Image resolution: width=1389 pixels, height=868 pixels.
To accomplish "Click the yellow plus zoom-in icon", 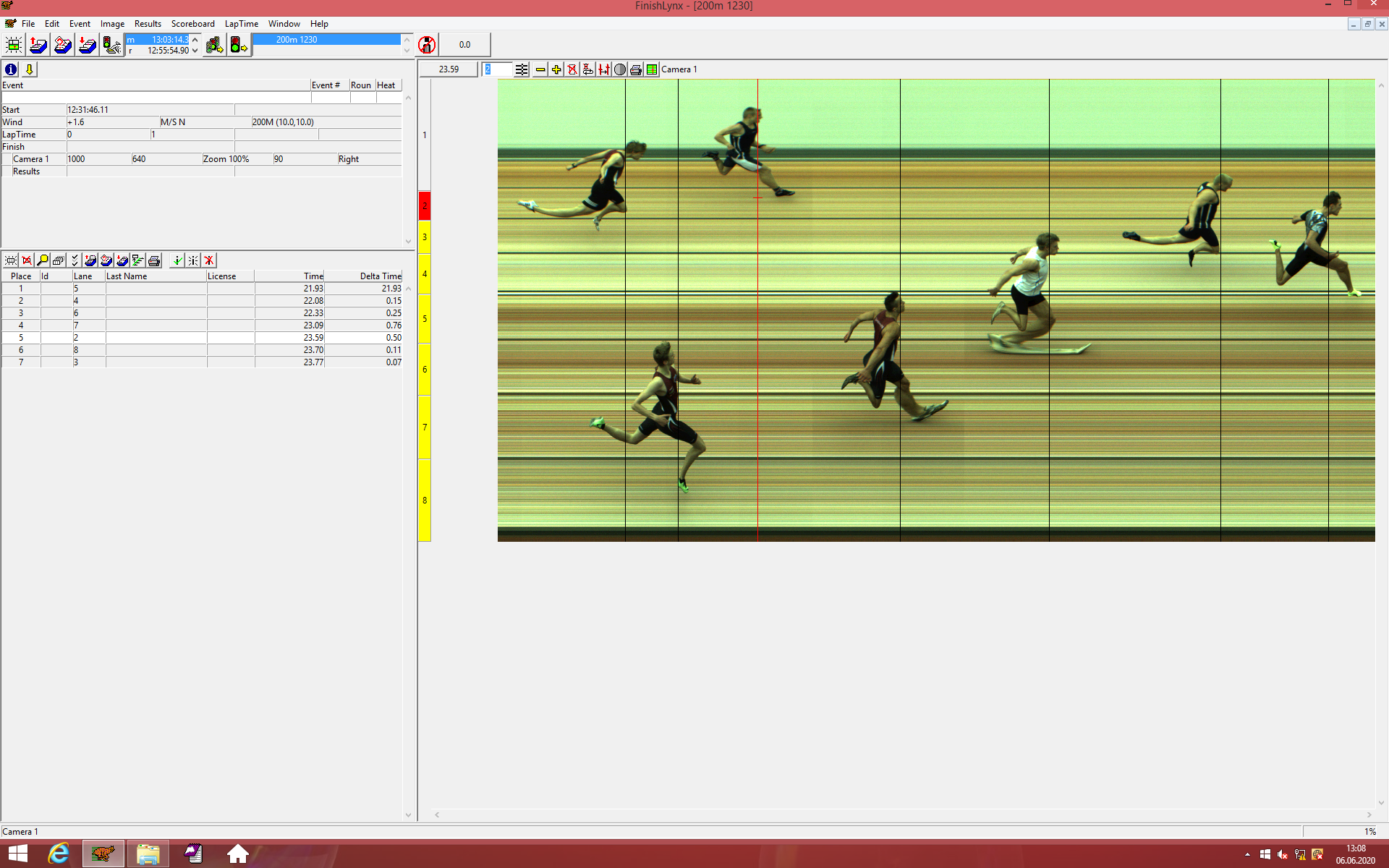I will [x=556, y=69].
